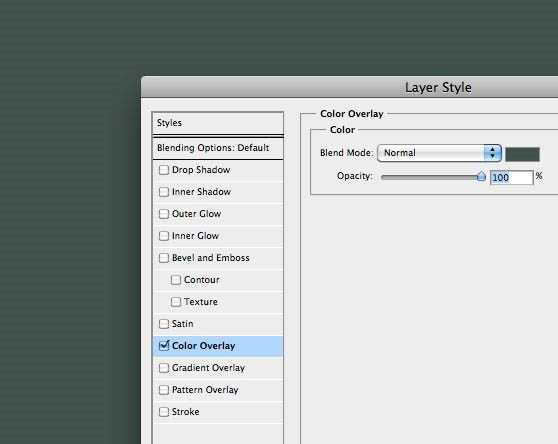The height and width of the screenshot is (444, 558).
Task: Enable the Inner Shadow checkbox
Action: click(164, 192)
